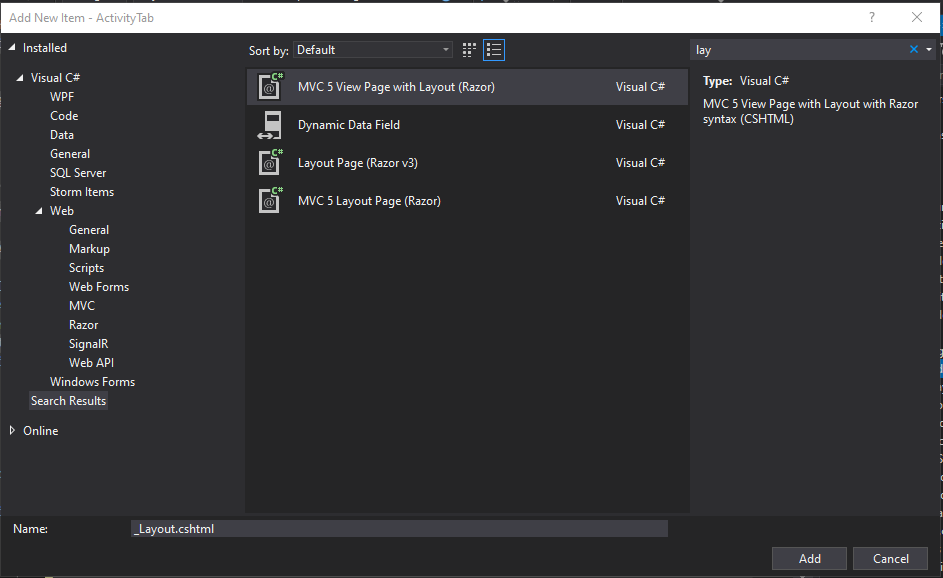The width and height of the screenshot is (943, 578).
Task: Select the Web API category
Action: pos(91,363)
